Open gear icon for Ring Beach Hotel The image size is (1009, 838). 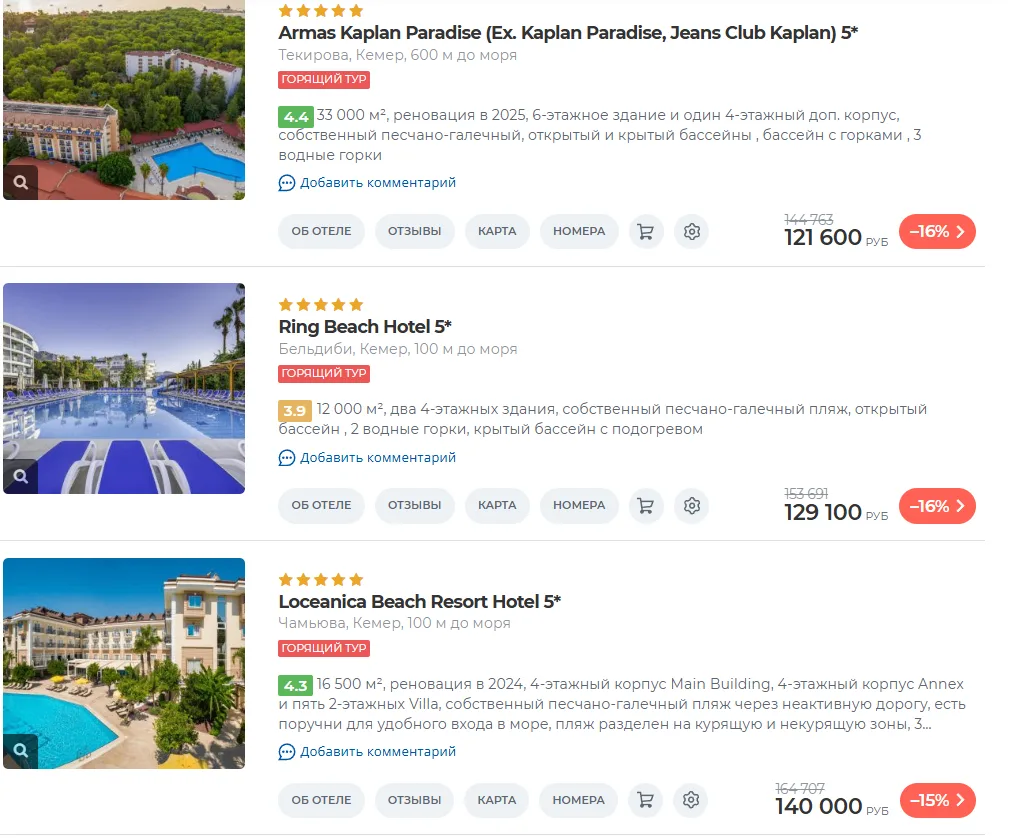[x=692, y=506]
